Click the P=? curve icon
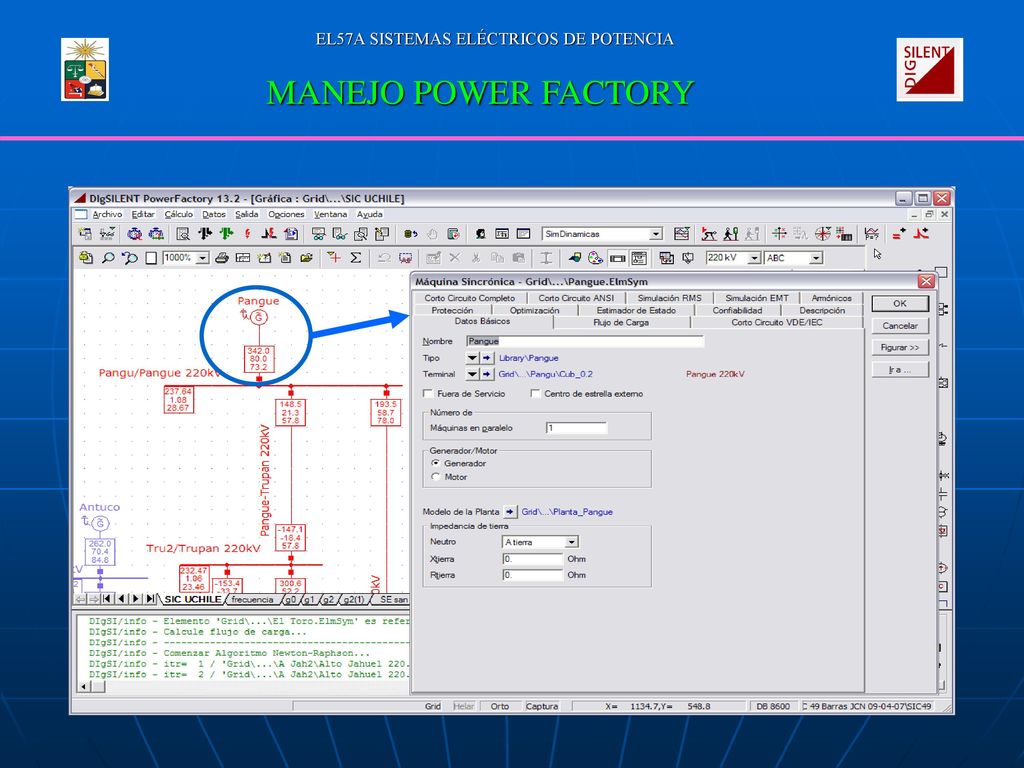The width and height of the screenshot is (1024, 768). tap(871, 234)
